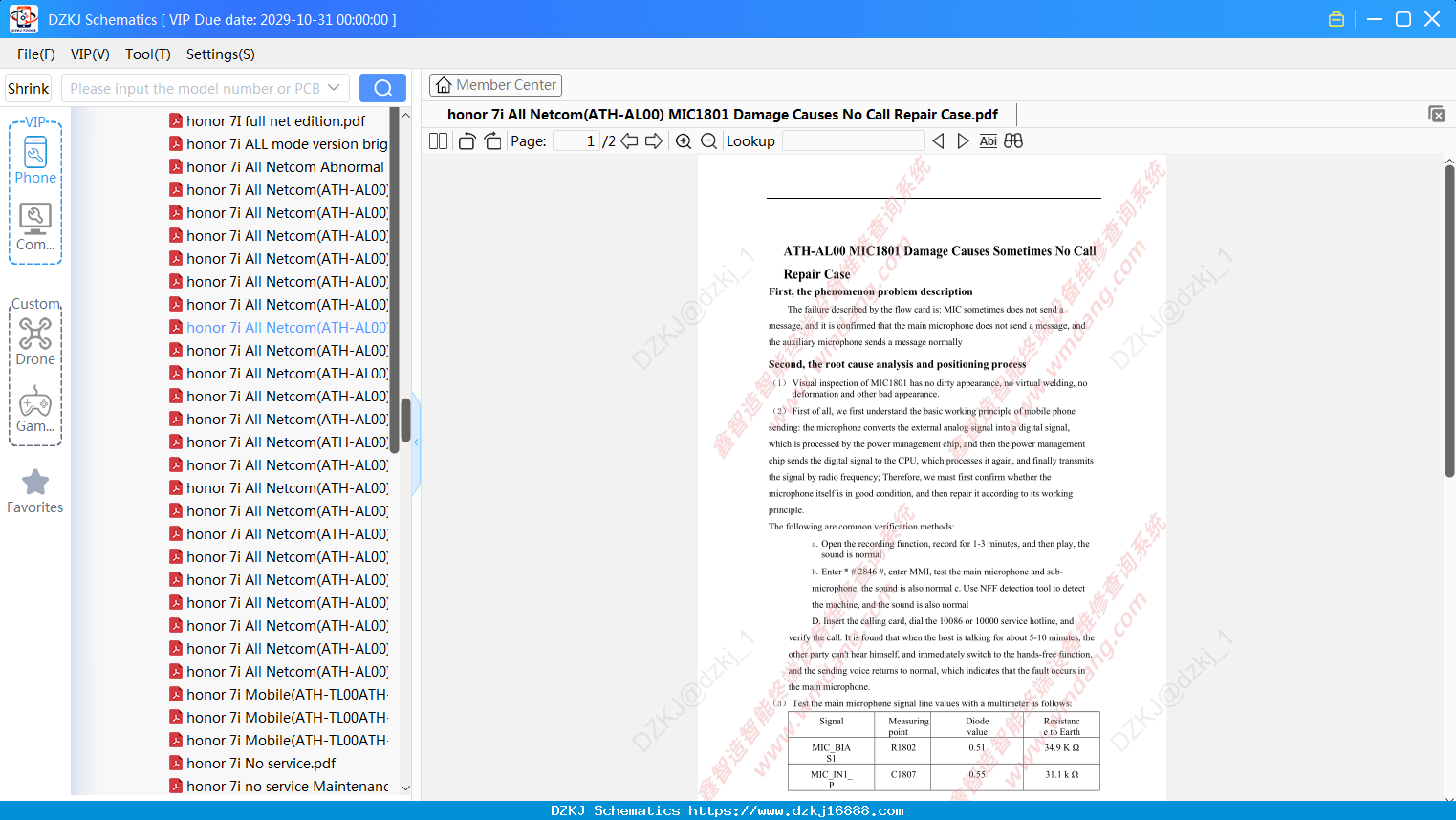The width and height of the screenshot is (1456, 820).
Task: Toggle the two-page view icon
Action: pyautogui.click(x=438, y=141)
